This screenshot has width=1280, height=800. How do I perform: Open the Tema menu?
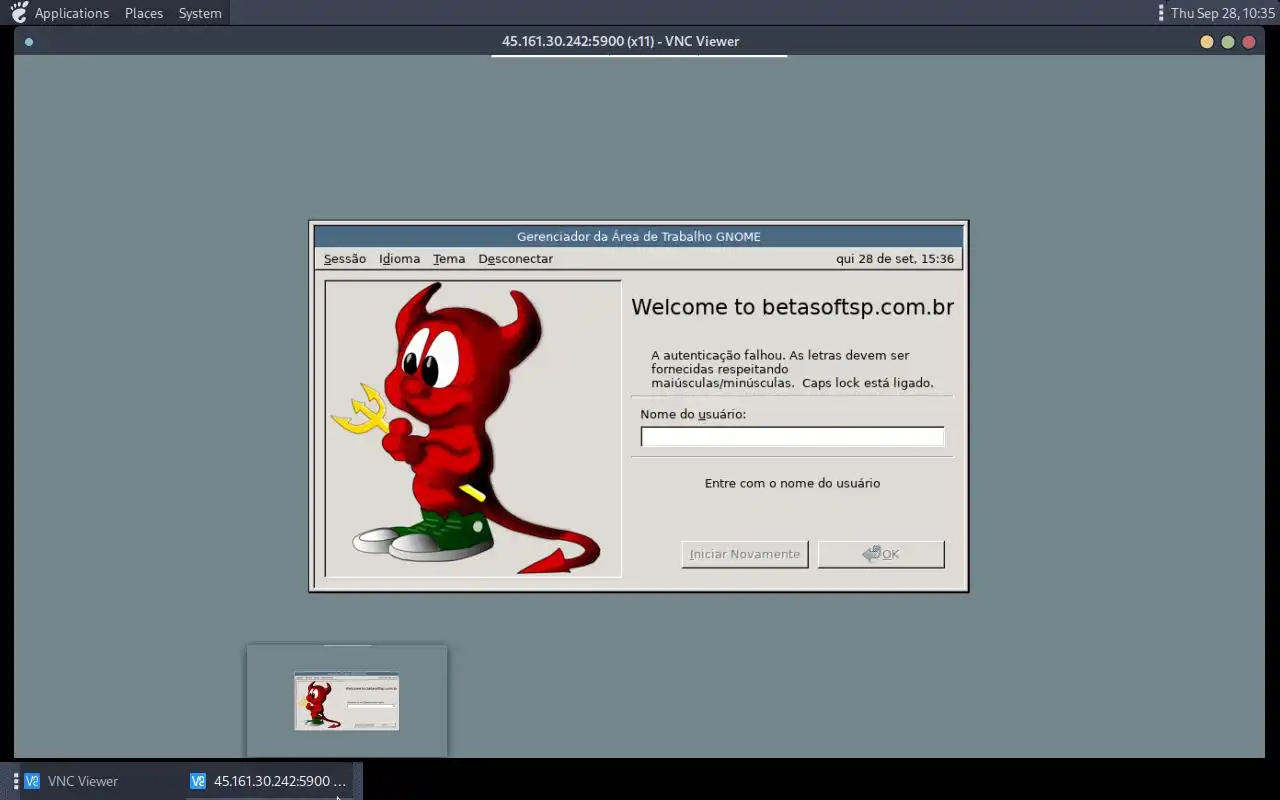[x=449, y=259]
